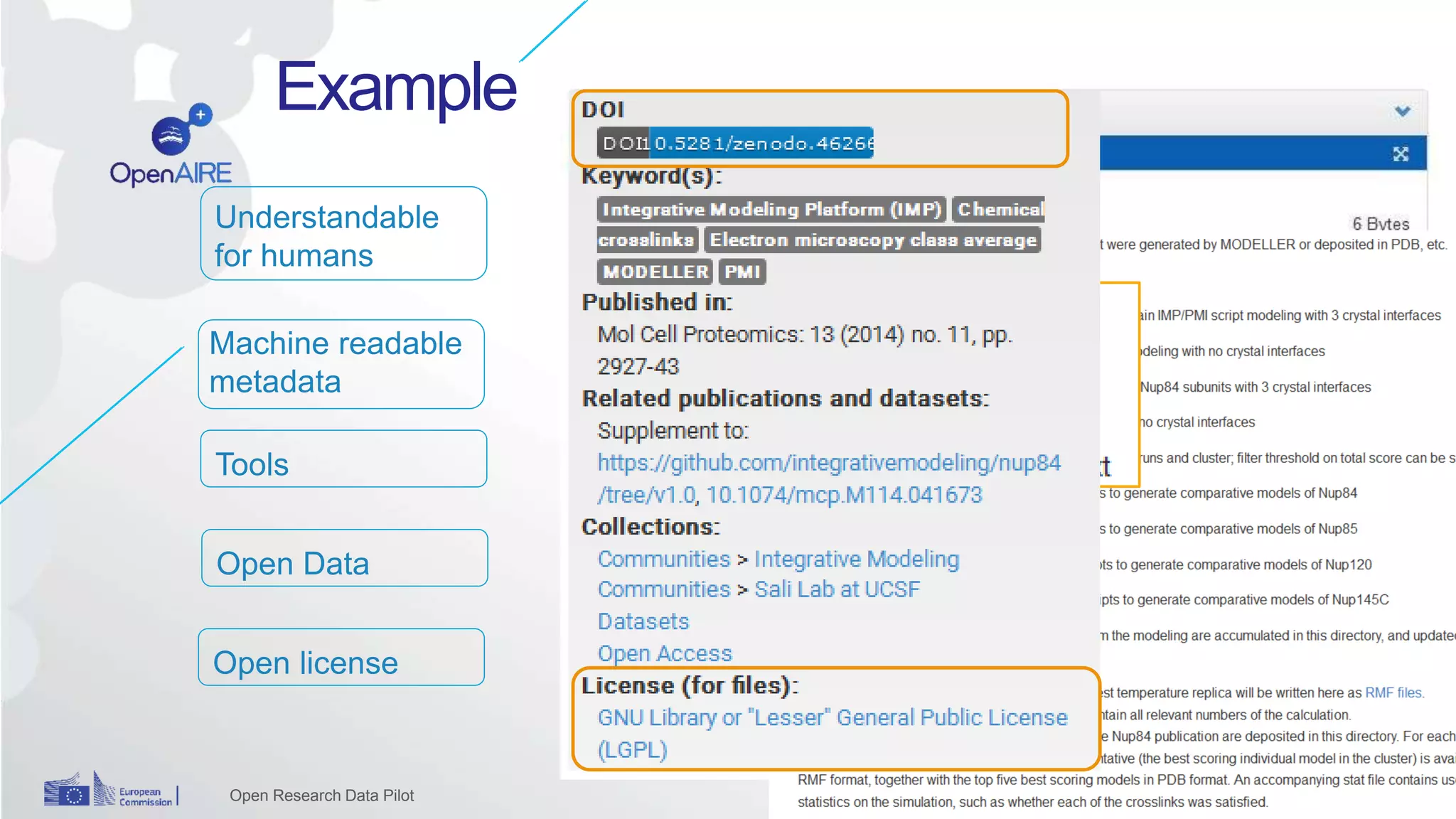Open Communities link before Sali Lab

click(664, 589)
